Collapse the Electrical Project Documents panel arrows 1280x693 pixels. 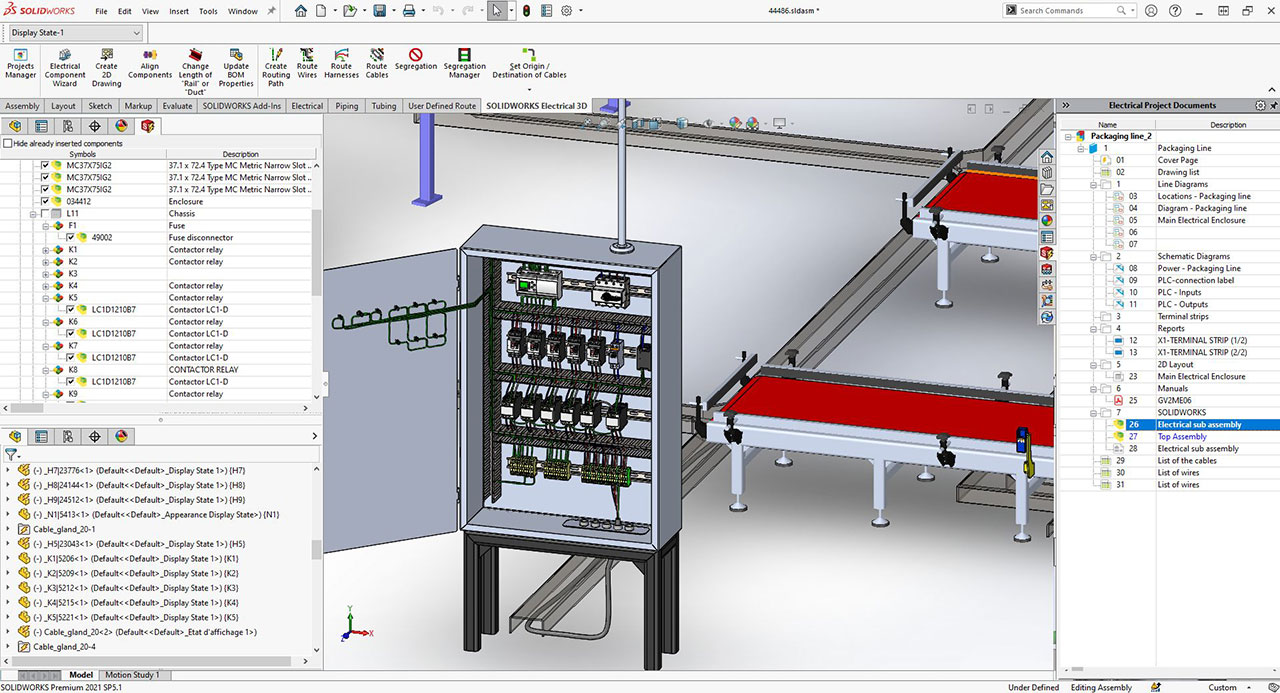[1065, 105]
